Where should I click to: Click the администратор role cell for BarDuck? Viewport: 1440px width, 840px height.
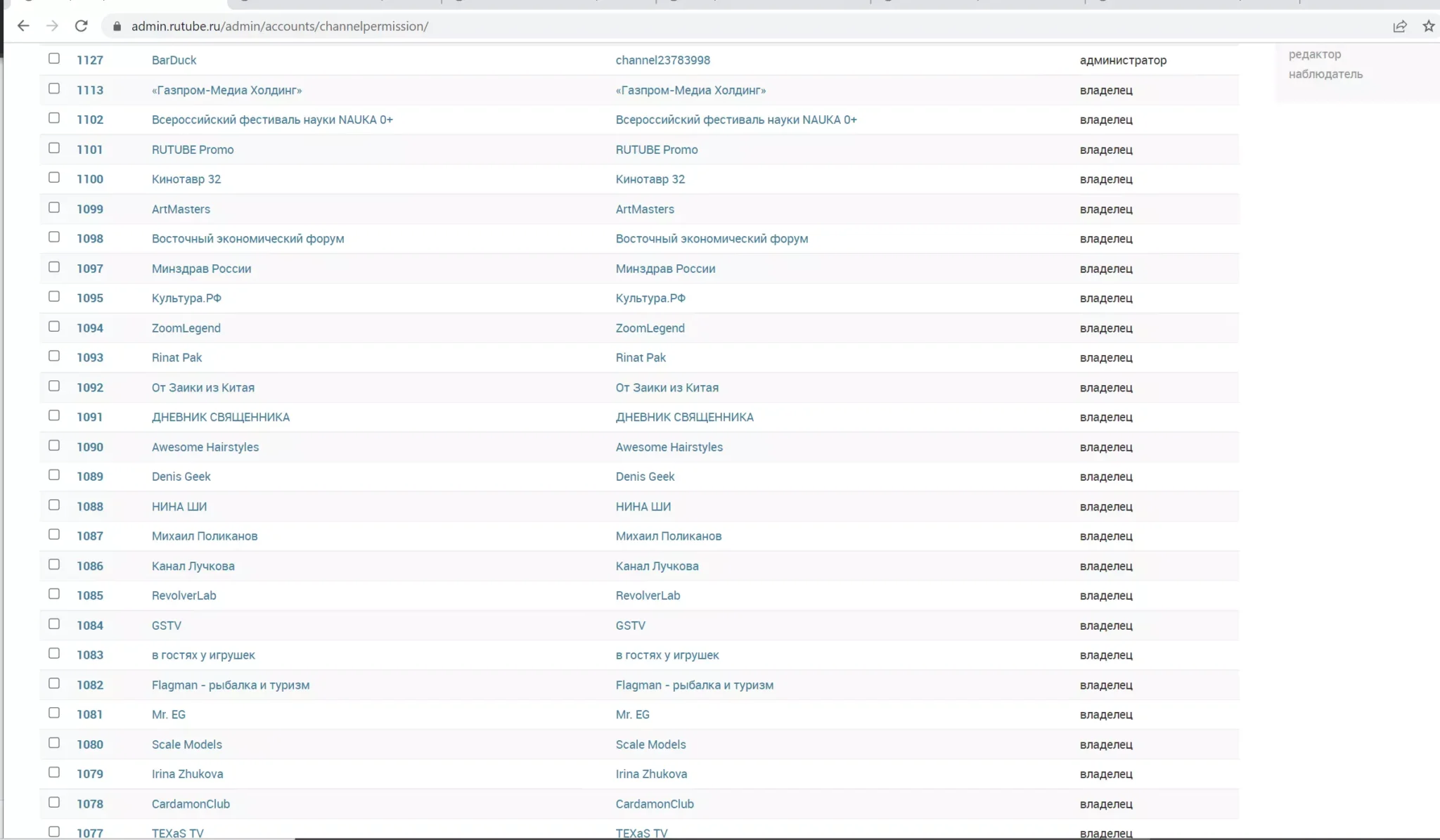coord(1123,60)
